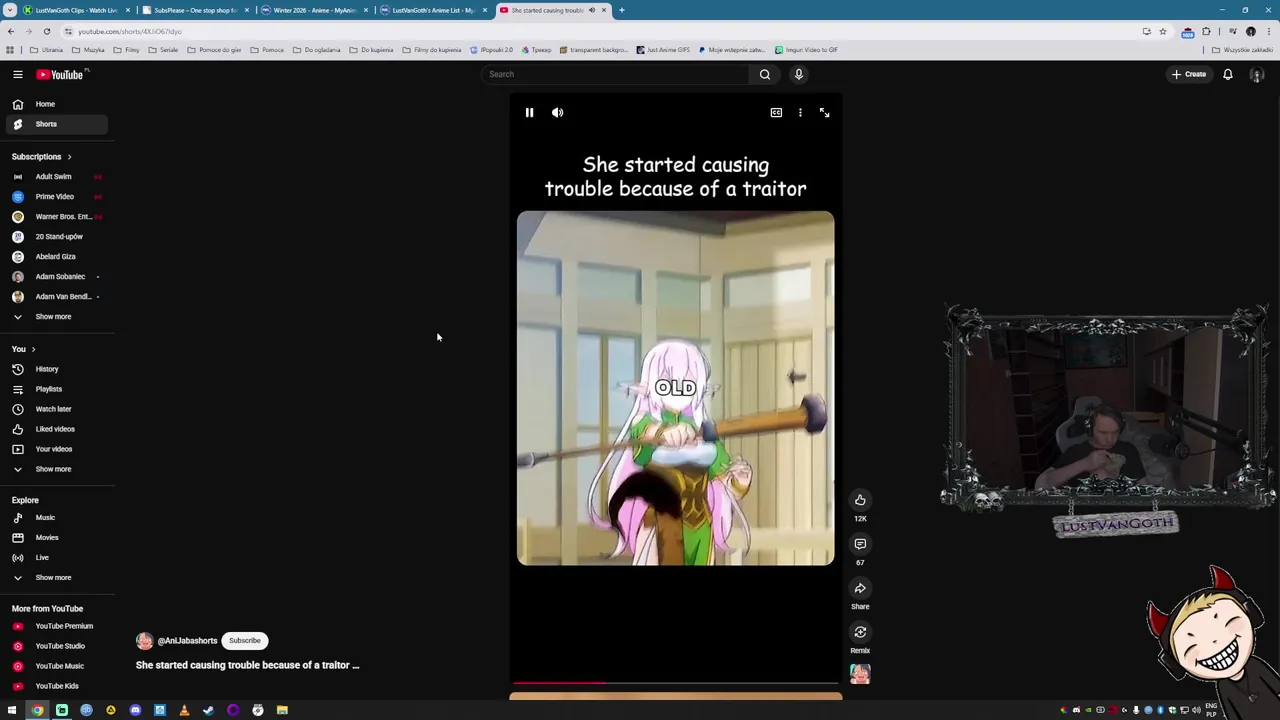Open the three-dot more options menu on the Short
The height and width of the screenshot is (720, 1280).
pos(800,113)
